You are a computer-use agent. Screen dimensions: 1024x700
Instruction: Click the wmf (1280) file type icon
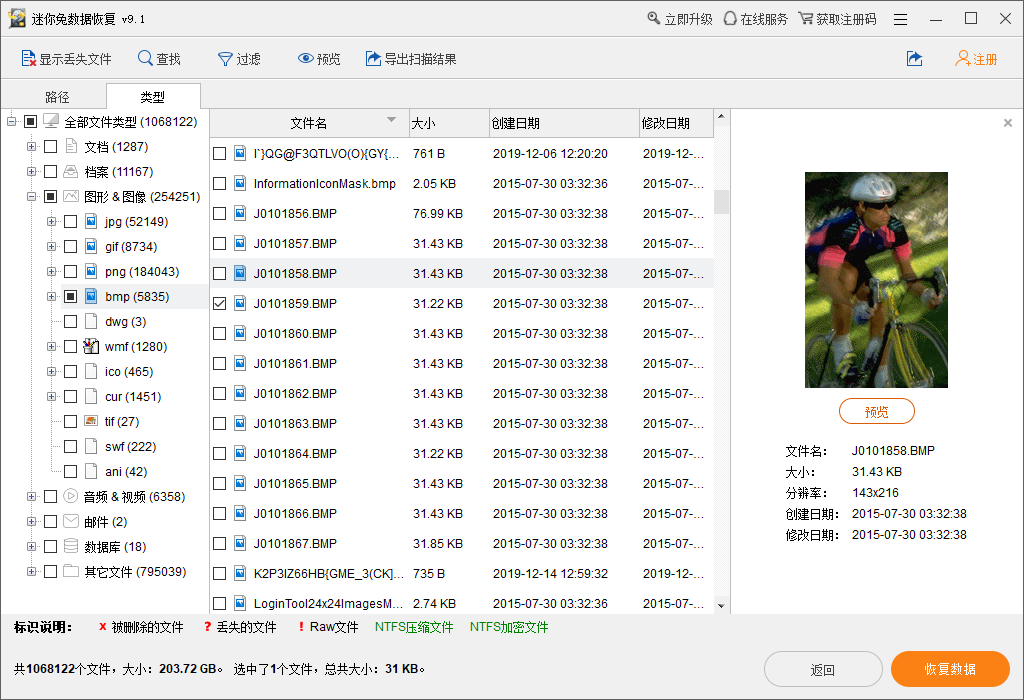click(91, 346)
